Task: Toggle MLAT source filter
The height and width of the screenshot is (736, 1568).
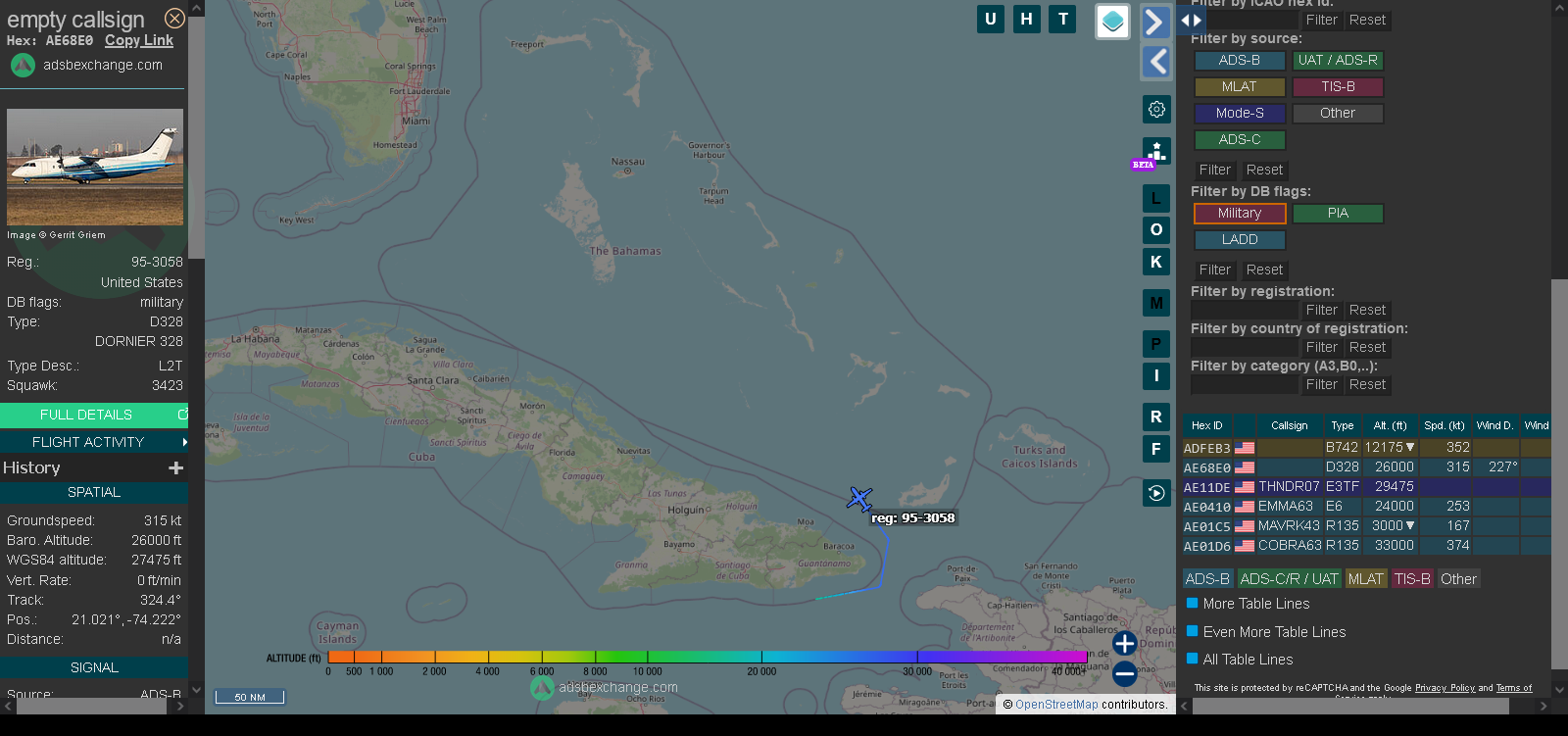Action: (x=1240, y=87)
